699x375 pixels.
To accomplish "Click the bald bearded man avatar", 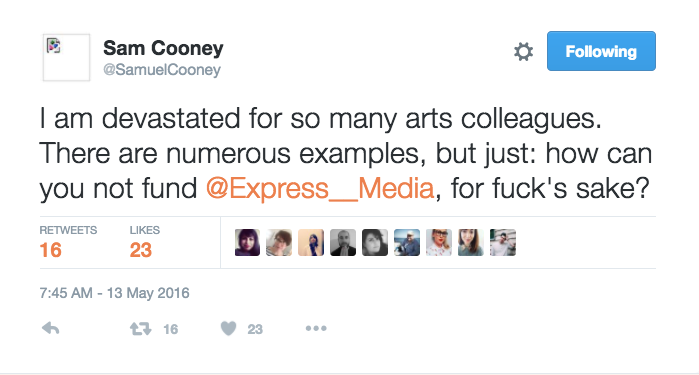I will click(343, 243).
